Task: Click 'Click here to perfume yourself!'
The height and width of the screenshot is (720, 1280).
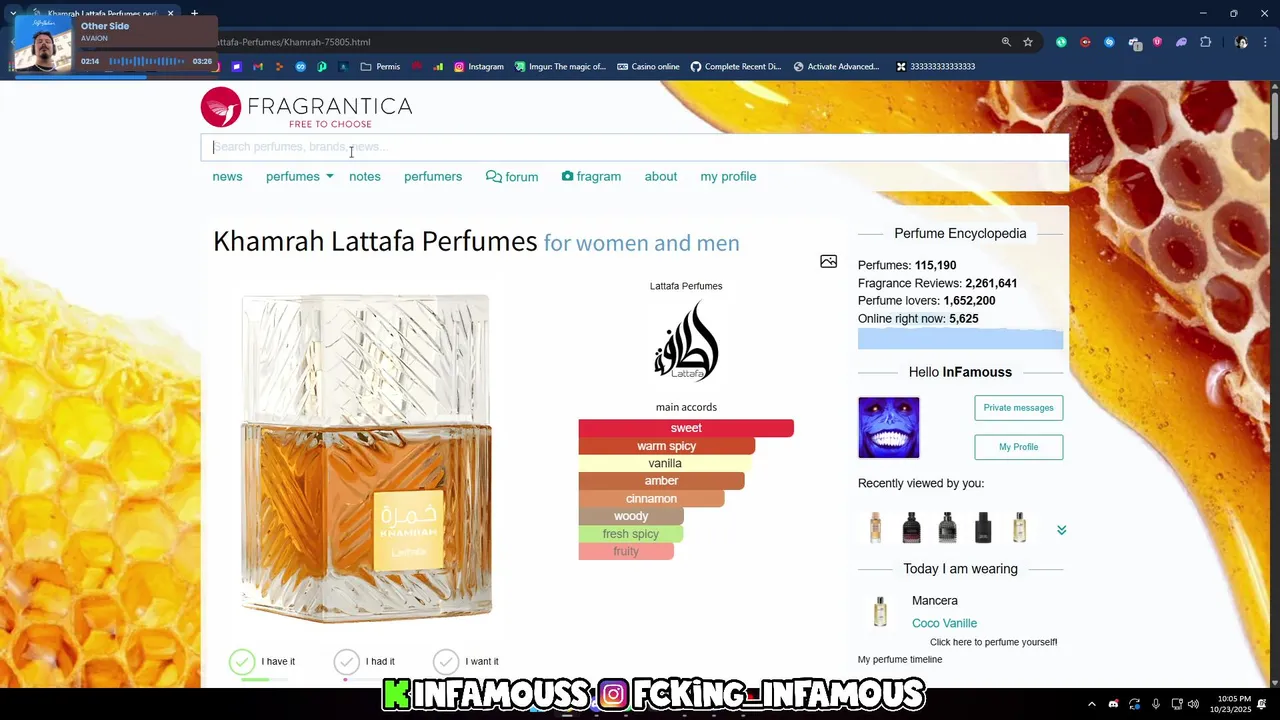Action: point(993,642)
